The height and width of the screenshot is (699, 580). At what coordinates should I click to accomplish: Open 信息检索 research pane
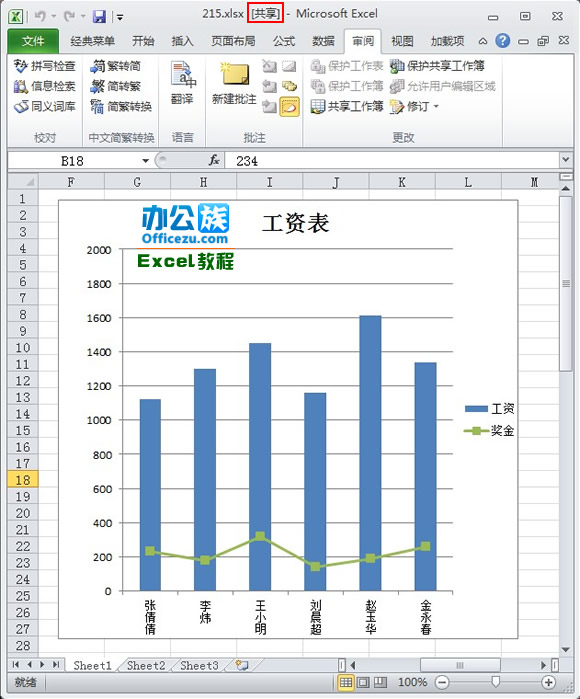[x=45, y=86]
